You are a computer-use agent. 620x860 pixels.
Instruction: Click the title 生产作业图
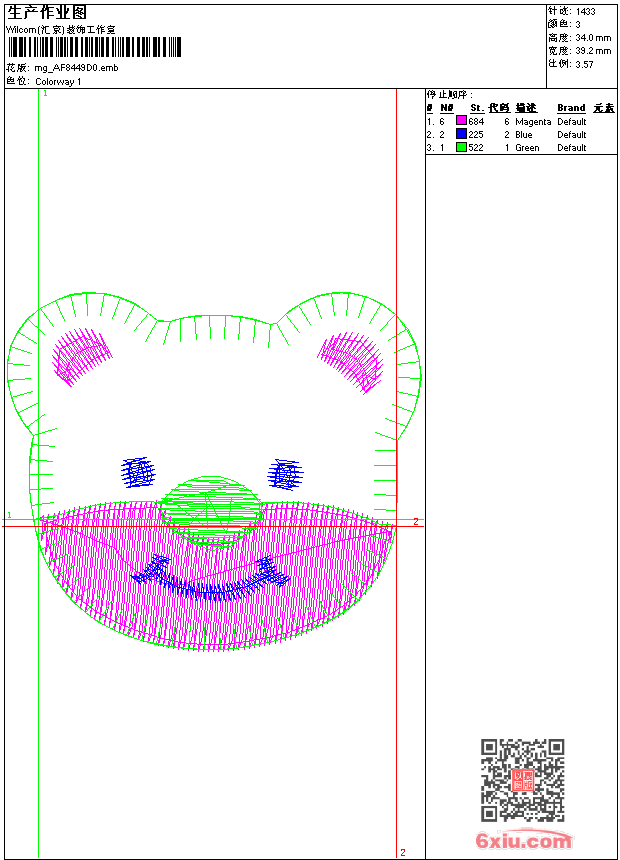tap(47, 13)
